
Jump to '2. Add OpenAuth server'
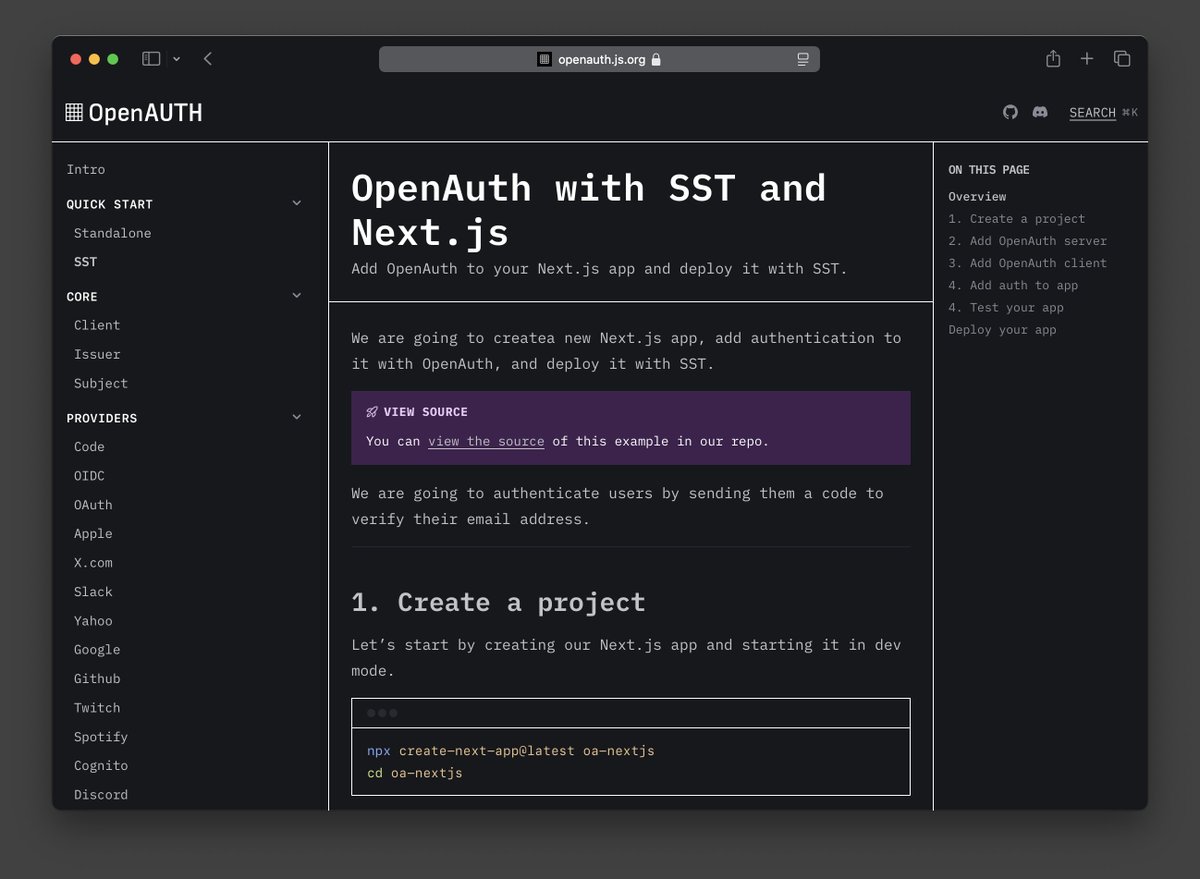click(x=1027, y=241)
